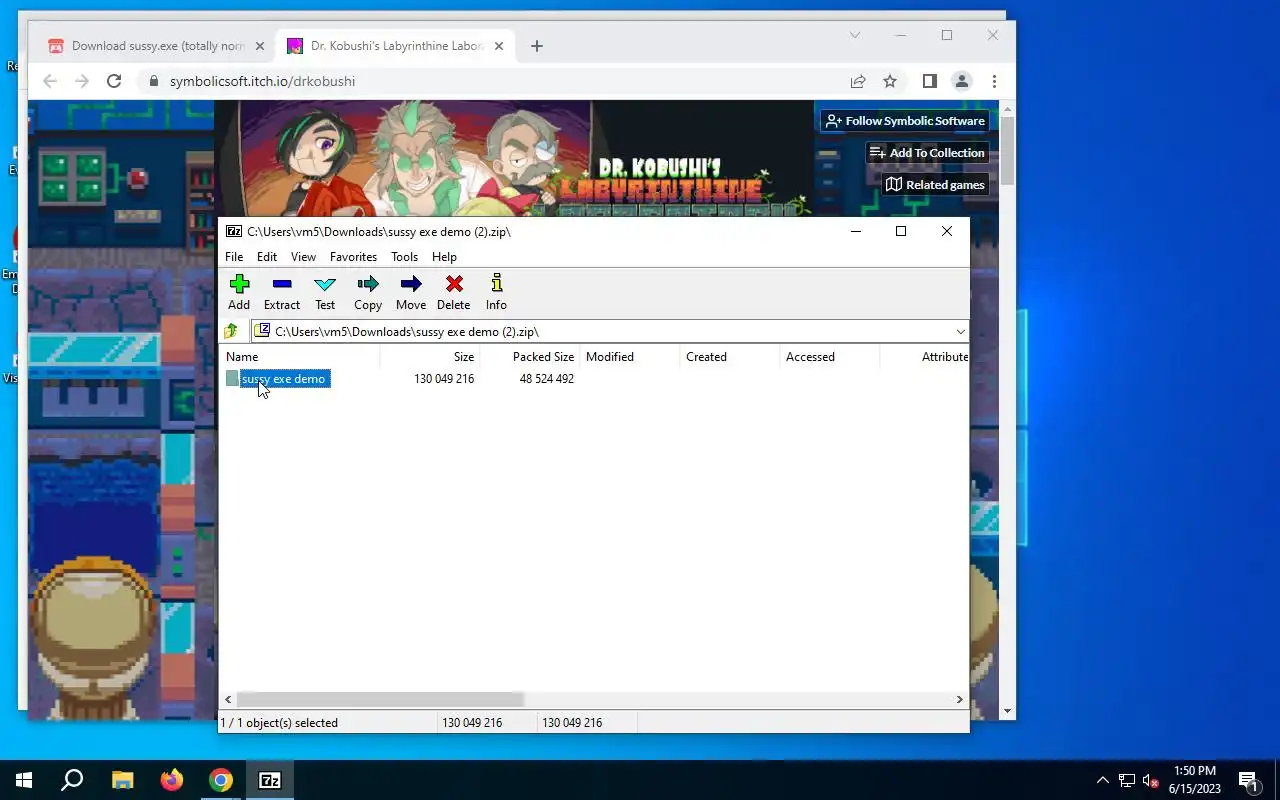Click the muted volume tray icon

click(x=1151, y=780)
